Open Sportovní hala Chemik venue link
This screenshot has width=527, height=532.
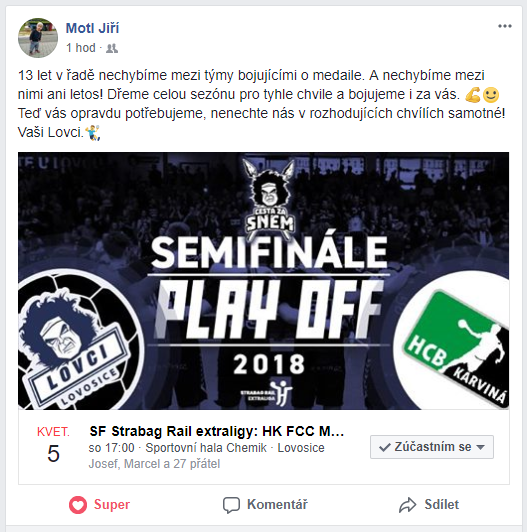tap(206, 448)
